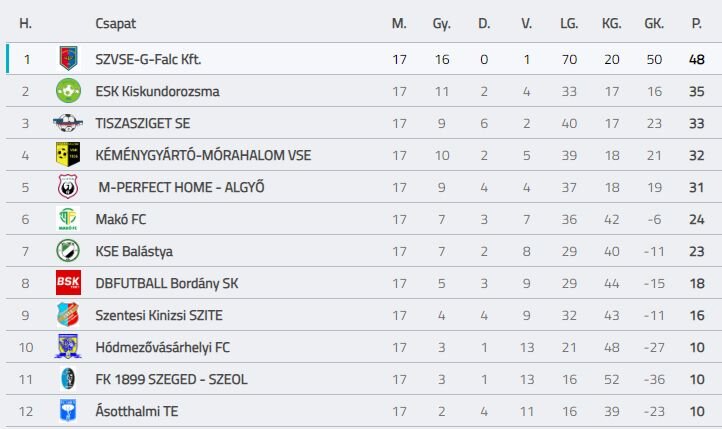The width and height of the screenshot is (722, 429).
Task: Click the Makó FC team crest
Action: [68, 219]
